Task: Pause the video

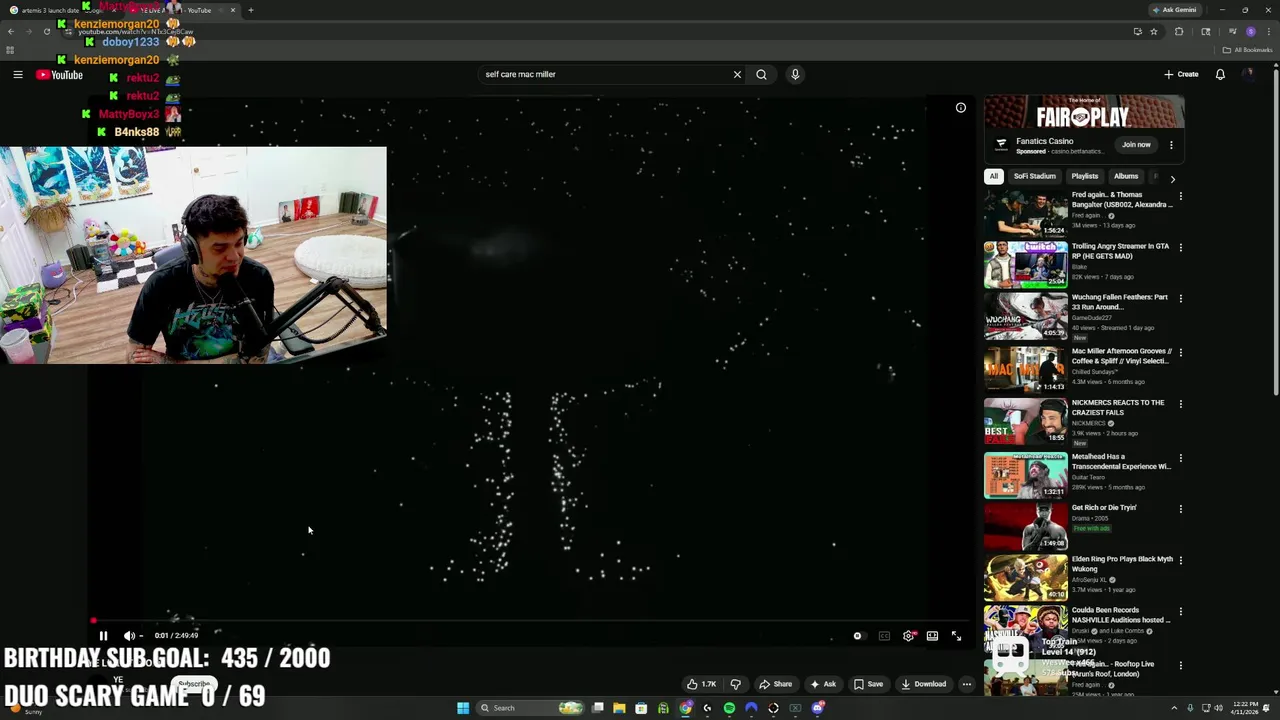Action: click(103, 635)
